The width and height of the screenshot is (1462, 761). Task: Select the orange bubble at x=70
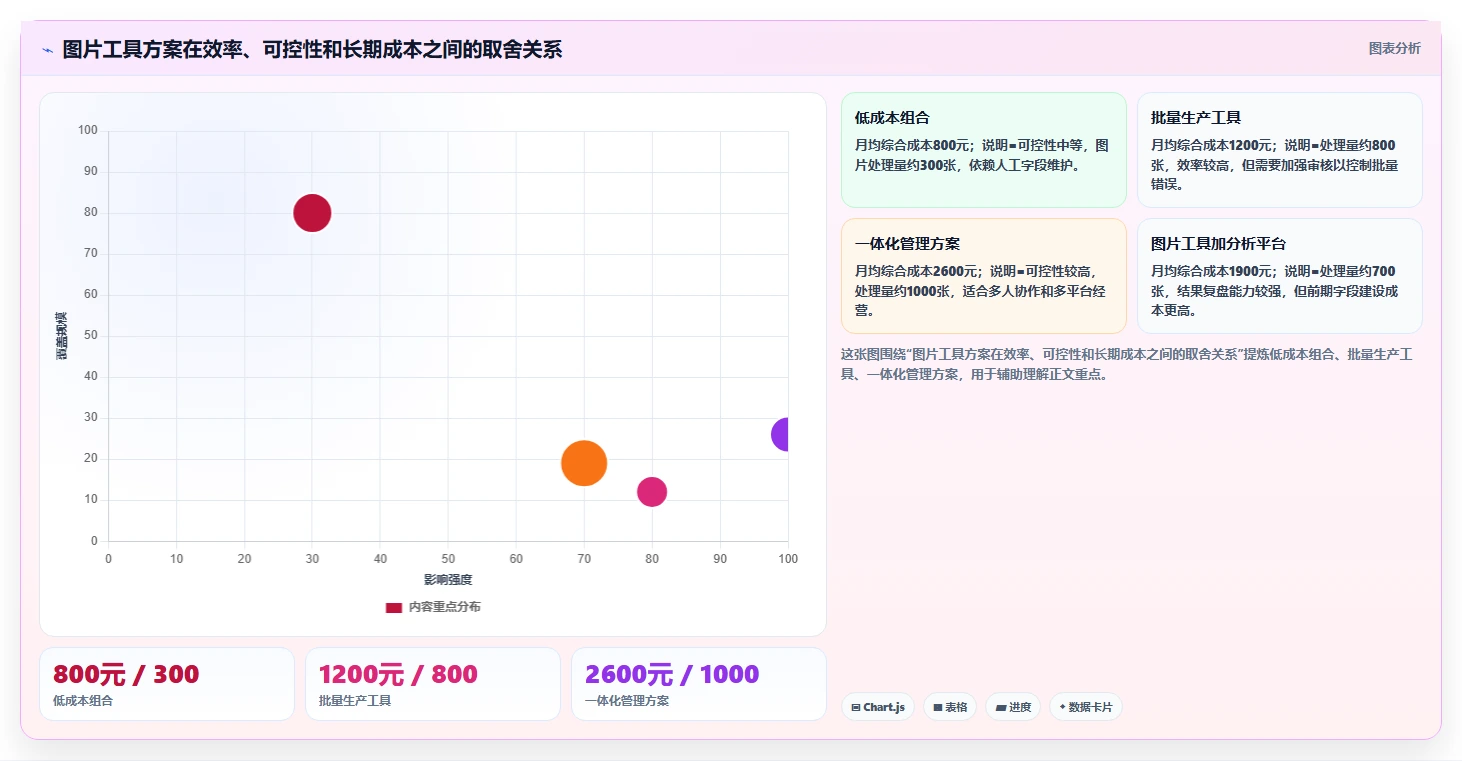click(584, 463)
